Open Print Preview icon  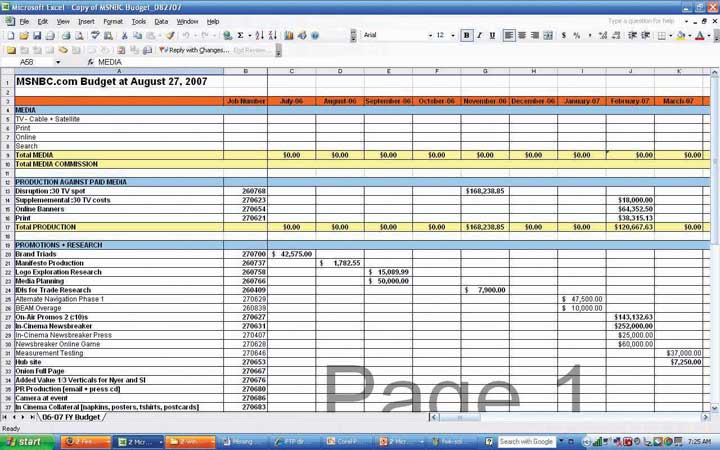pyautogui.click(x=79, y=35)
